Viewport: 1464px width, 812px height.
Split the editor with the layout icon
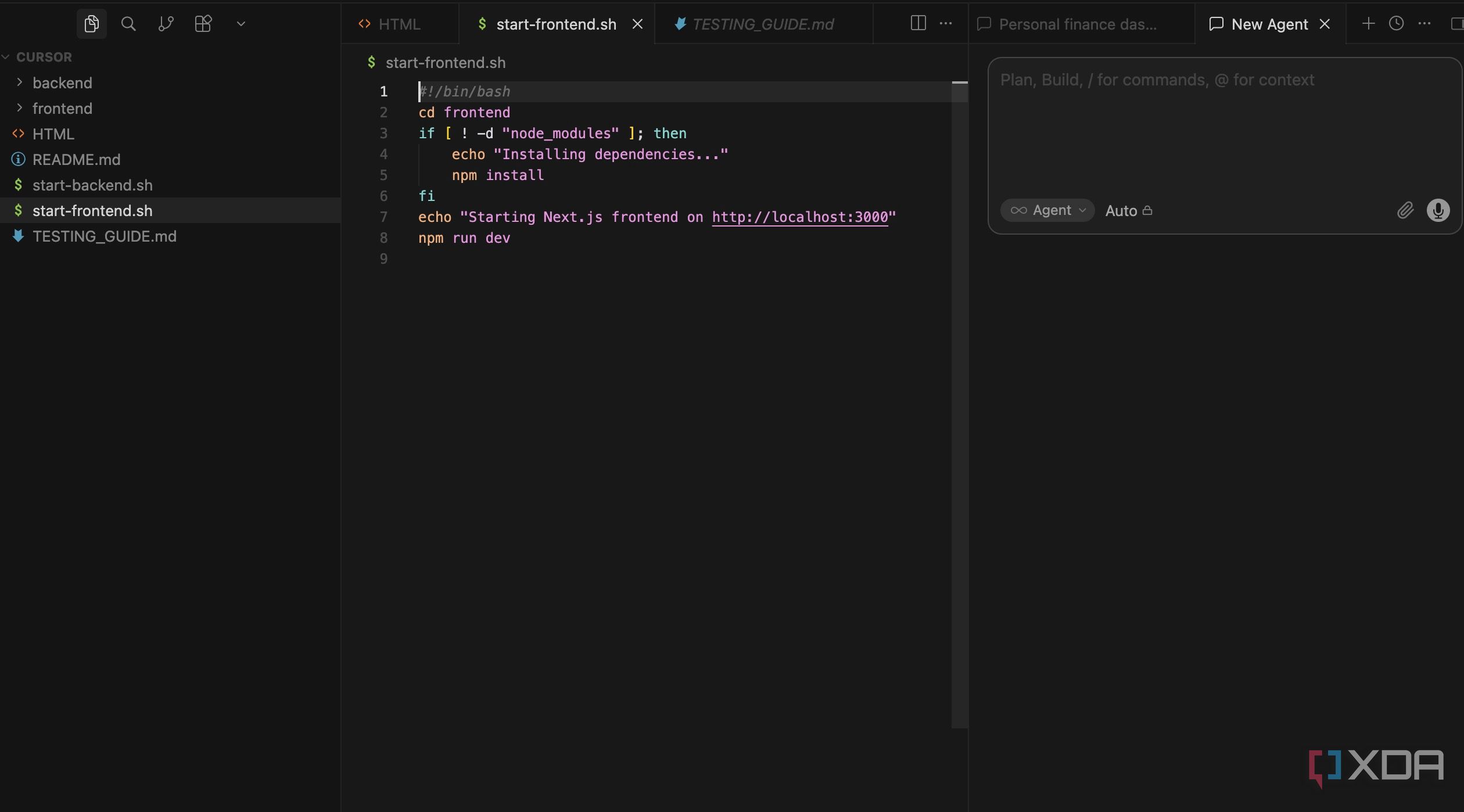pyautogui.click(x=918, y=23)
